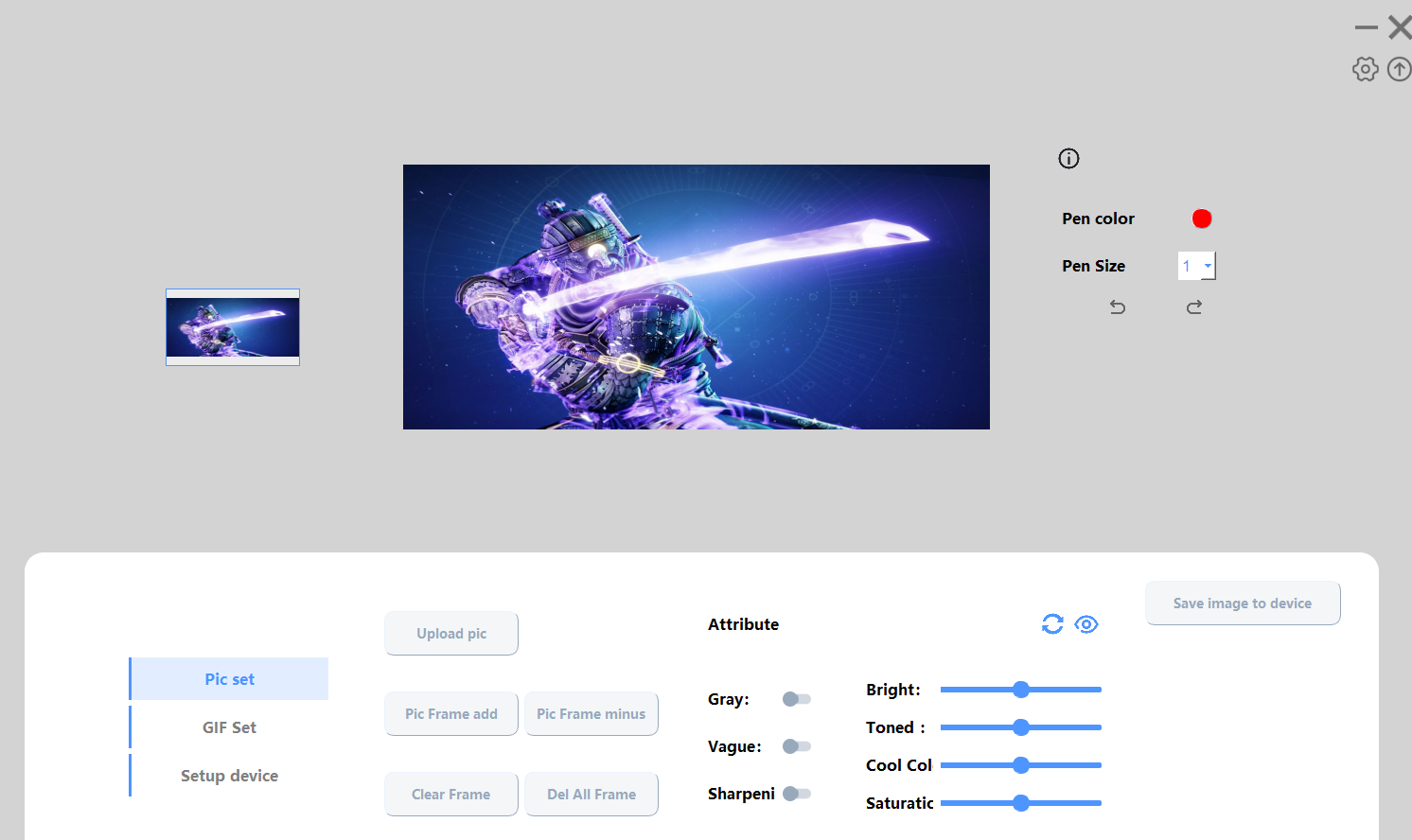
Task: Switch to the GIF Set tab
Action: tap(229, 727)
